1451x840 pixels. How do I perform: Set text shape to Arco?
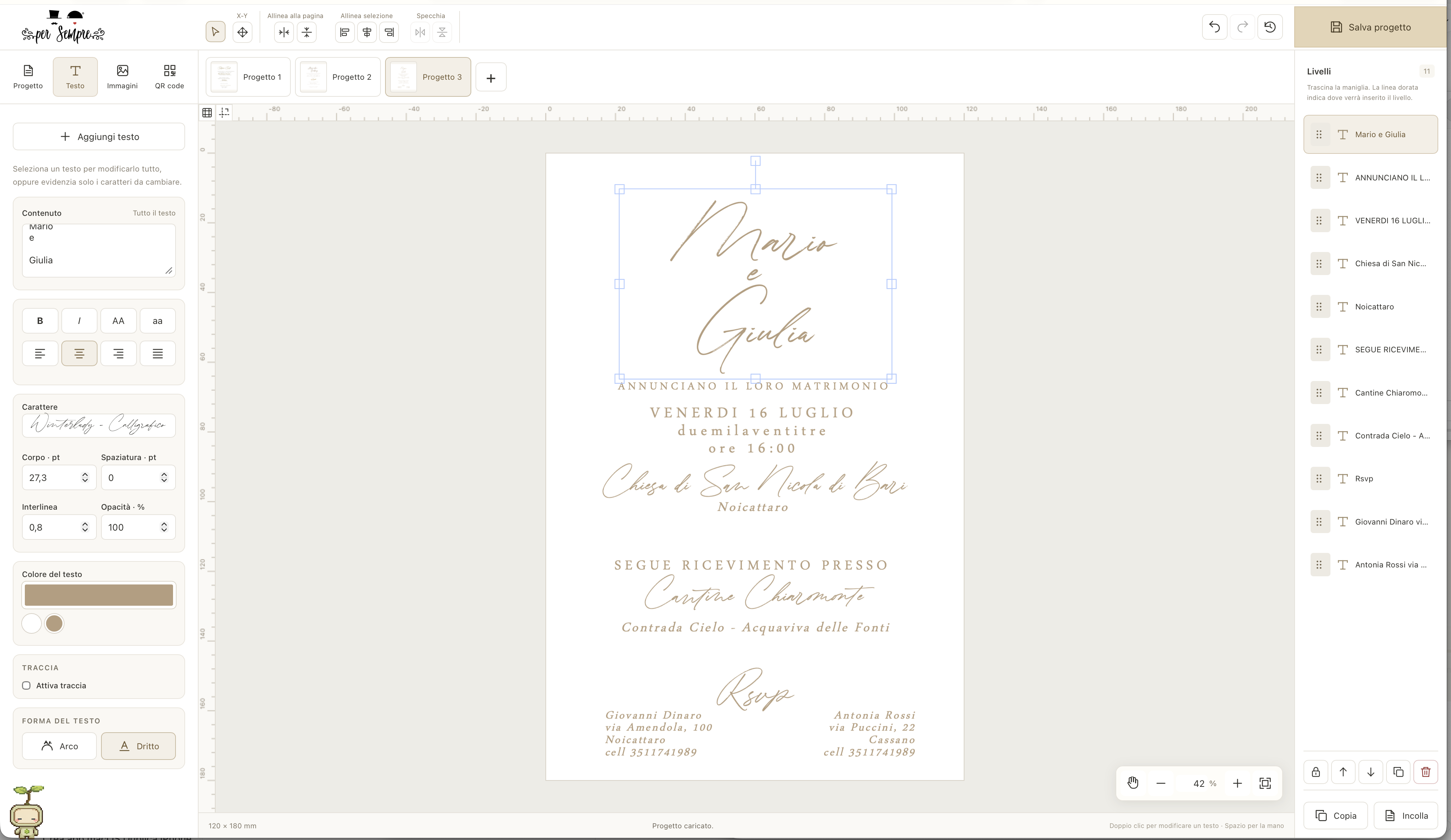tap(59, 746)
